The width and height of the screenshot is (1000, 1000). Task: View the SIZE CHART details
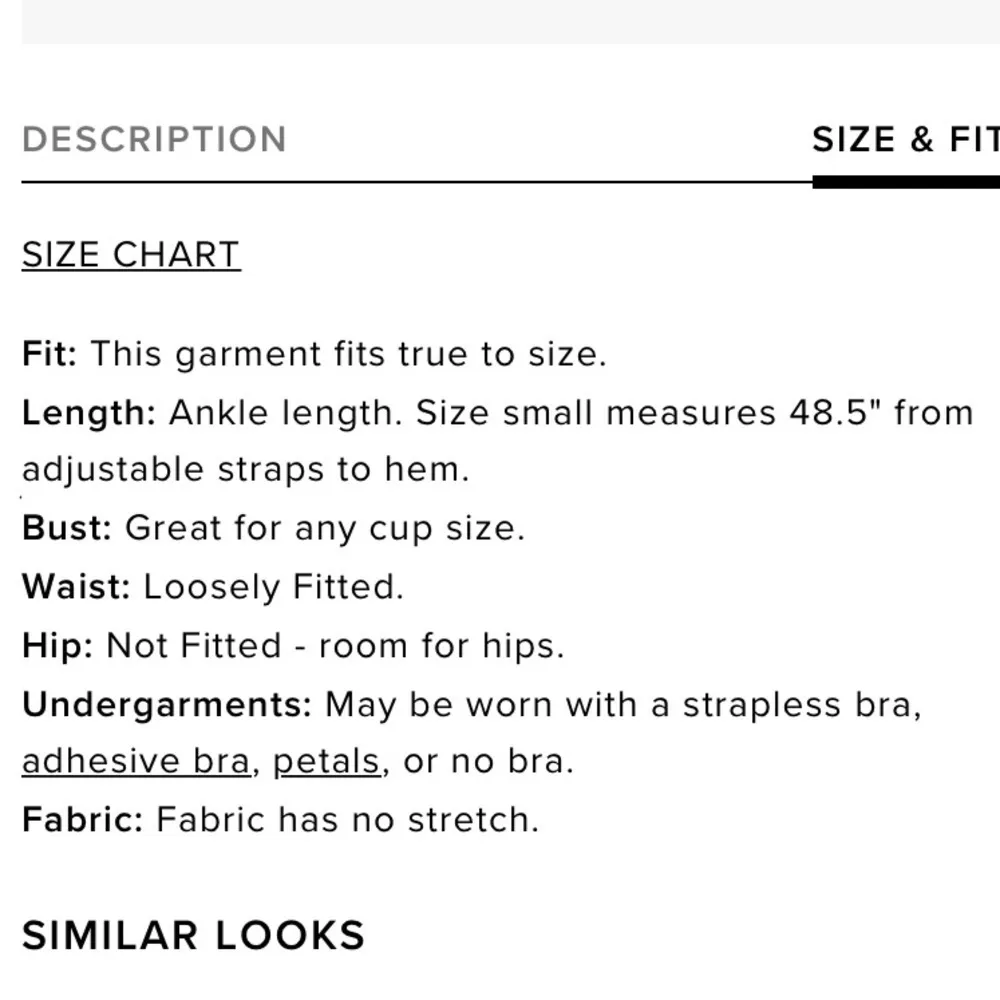pyautogui.click(x=130, y=254)
